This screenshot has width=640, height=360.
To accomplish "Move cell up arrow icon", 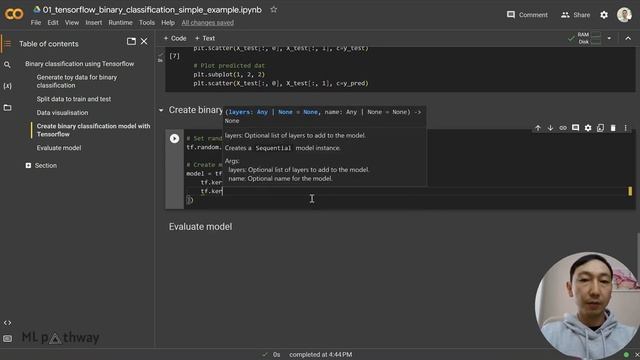I will (538, 128).
